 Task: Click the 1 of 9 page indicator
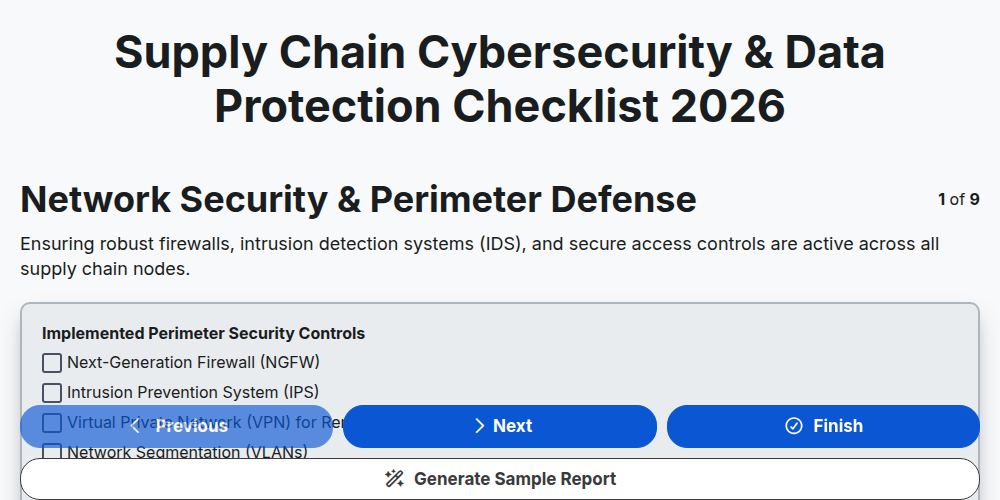tap(959, 200)
